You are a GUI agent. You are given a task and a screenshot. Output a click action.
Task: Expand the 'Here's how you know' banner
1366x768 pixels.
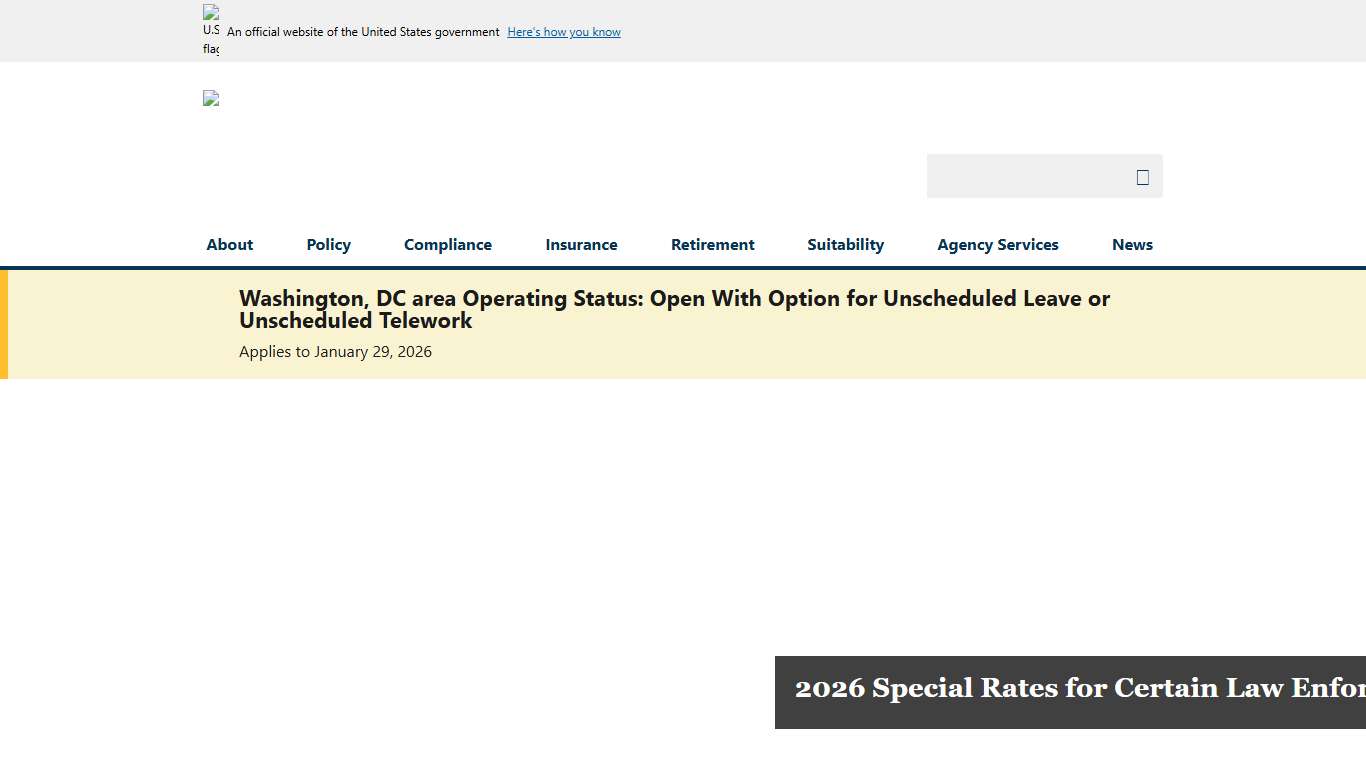pyautogui.click(x=563, y=32)
